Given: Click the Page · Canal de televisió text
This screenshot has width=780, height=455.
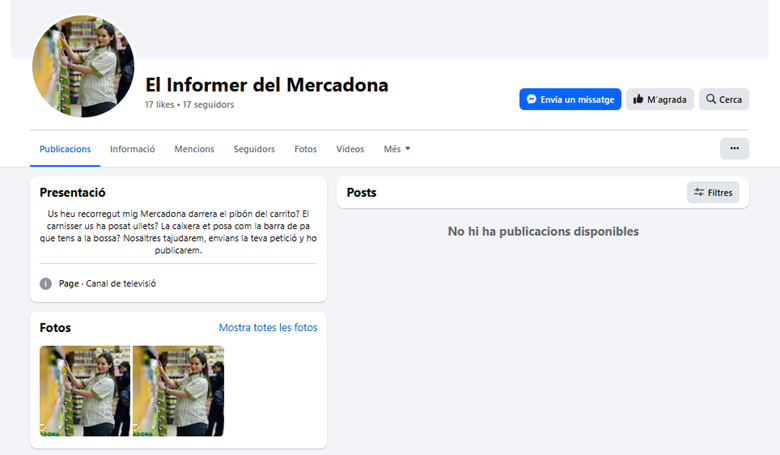Looking at the screenshot, I should click(107, 283).
